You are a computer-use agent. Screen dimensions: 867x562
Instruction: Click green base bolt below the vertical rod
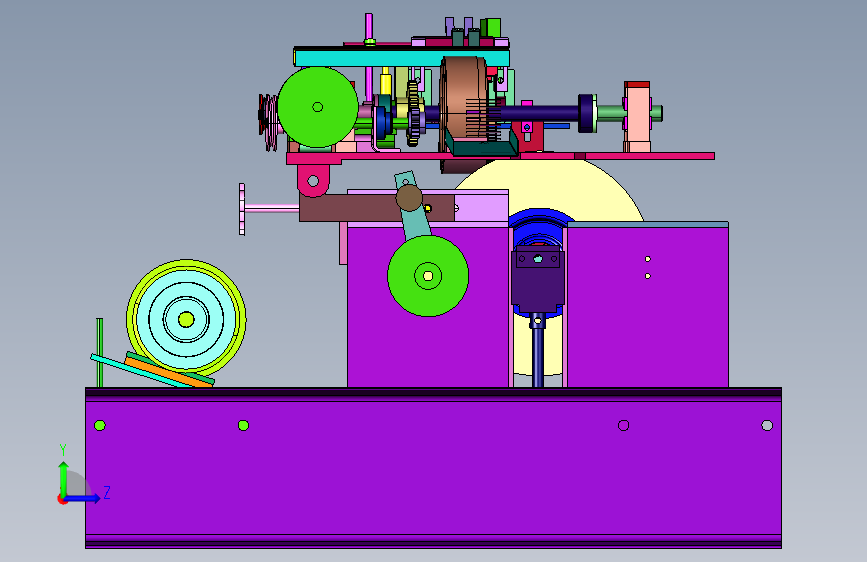coord(100,425)
